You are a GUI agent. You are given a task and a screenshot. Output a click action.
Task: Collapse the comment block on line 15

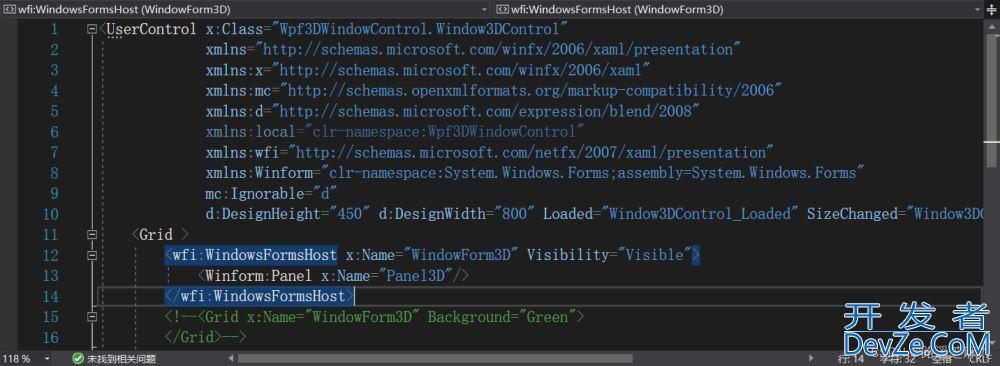[x=92, y=317]
